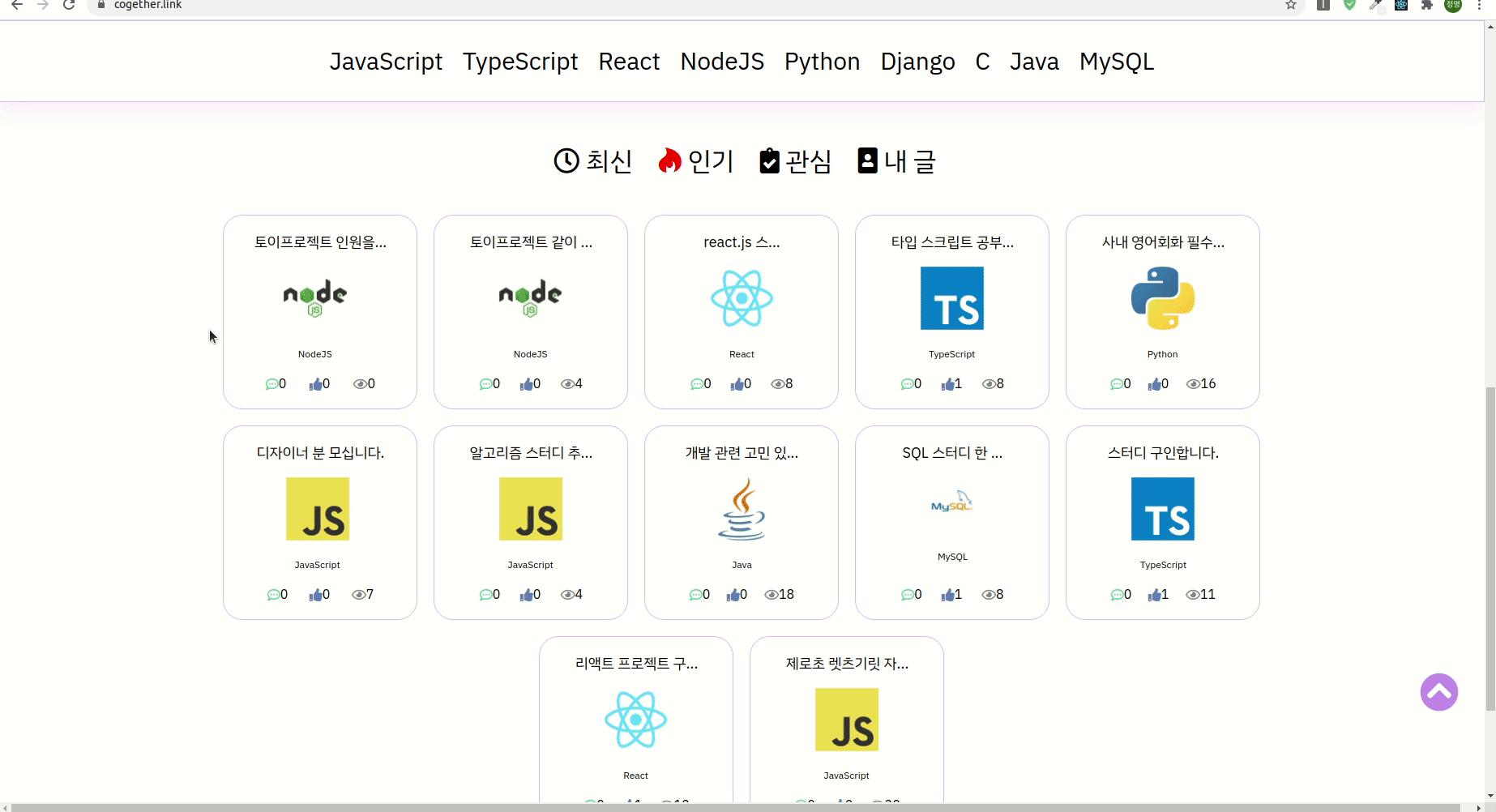This screenshot has width=1496, height=812.
Task: Click the JS logo on 디자이너 분 모십니다 card
Action: click(x=318, y=509)
